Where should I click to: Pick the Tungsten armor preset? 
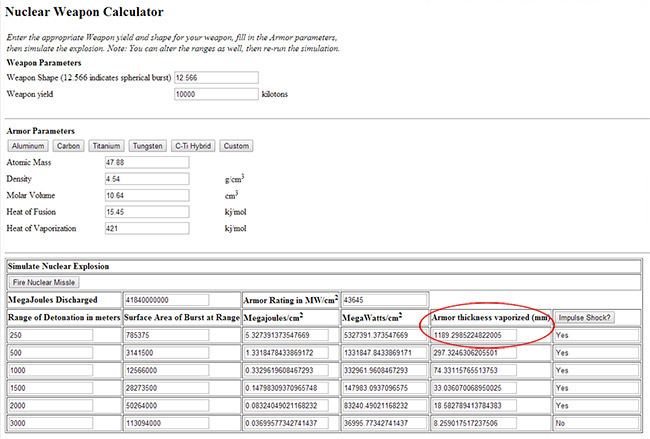click(148, 146)
